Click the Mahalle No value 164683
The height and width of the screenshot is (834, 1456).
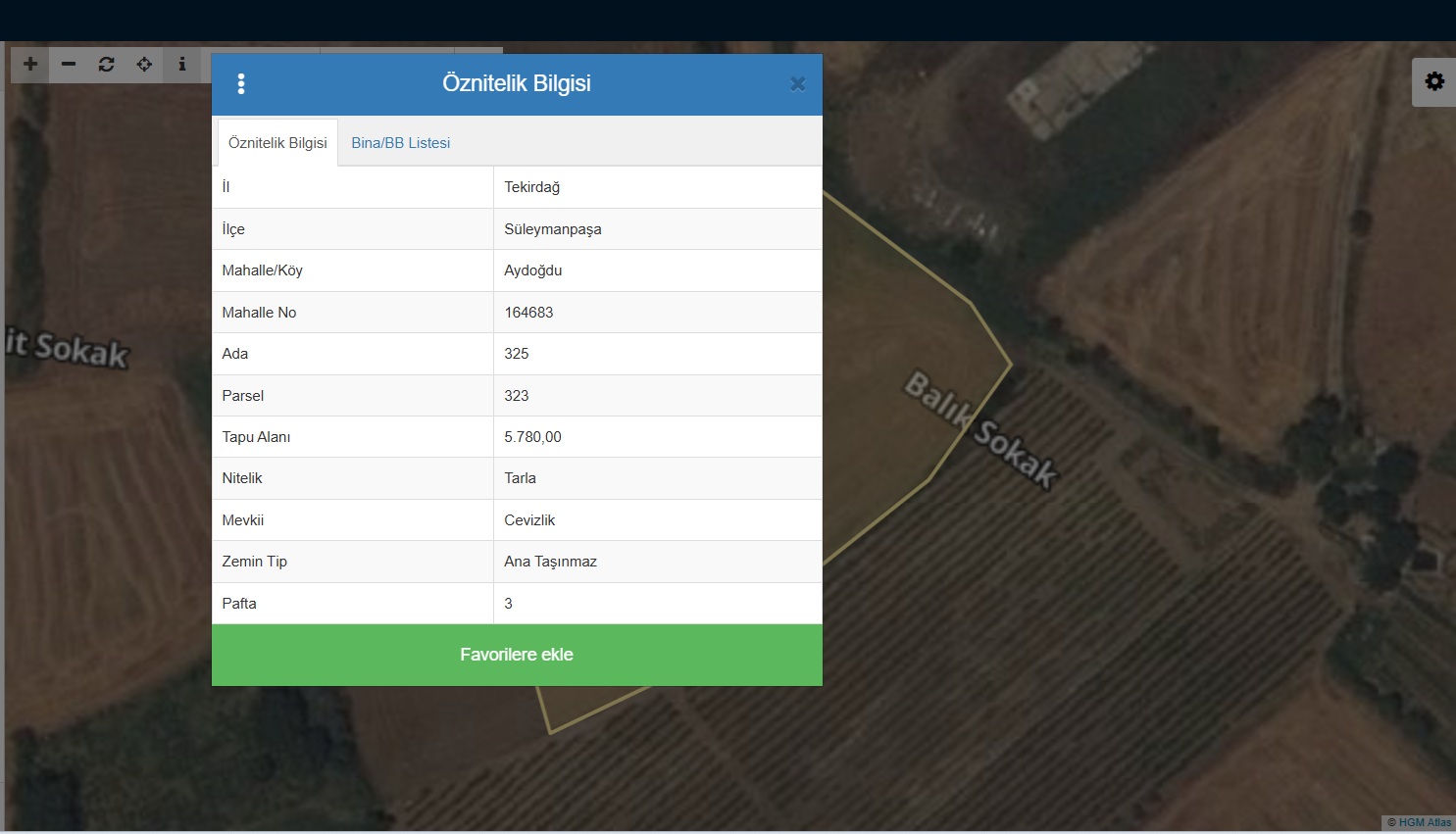click(x=528, y=313)
